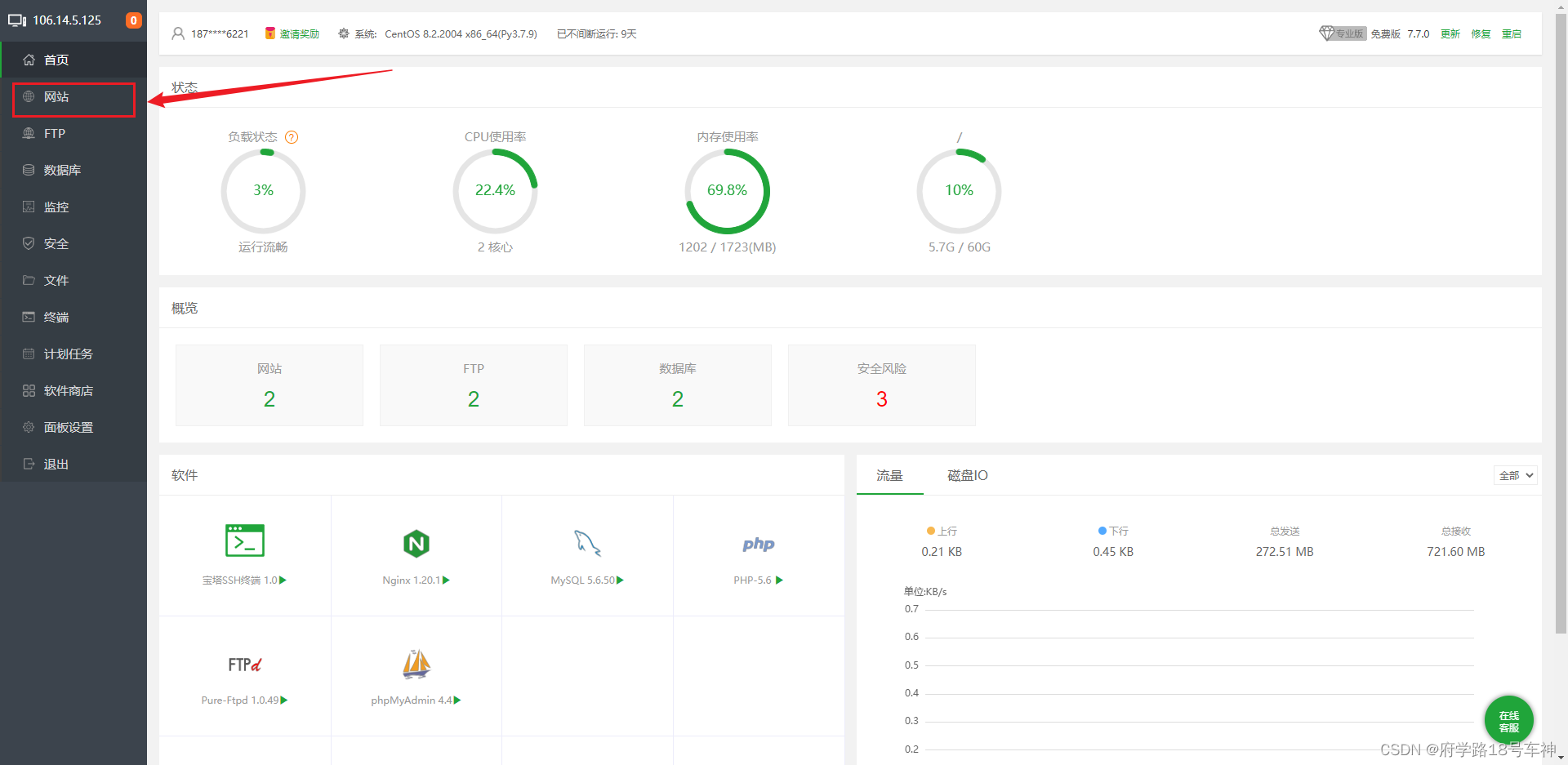The height and width of the screenshot is (765, 1568).
Task: Click the 修复 repair link
Action: 1481,33
